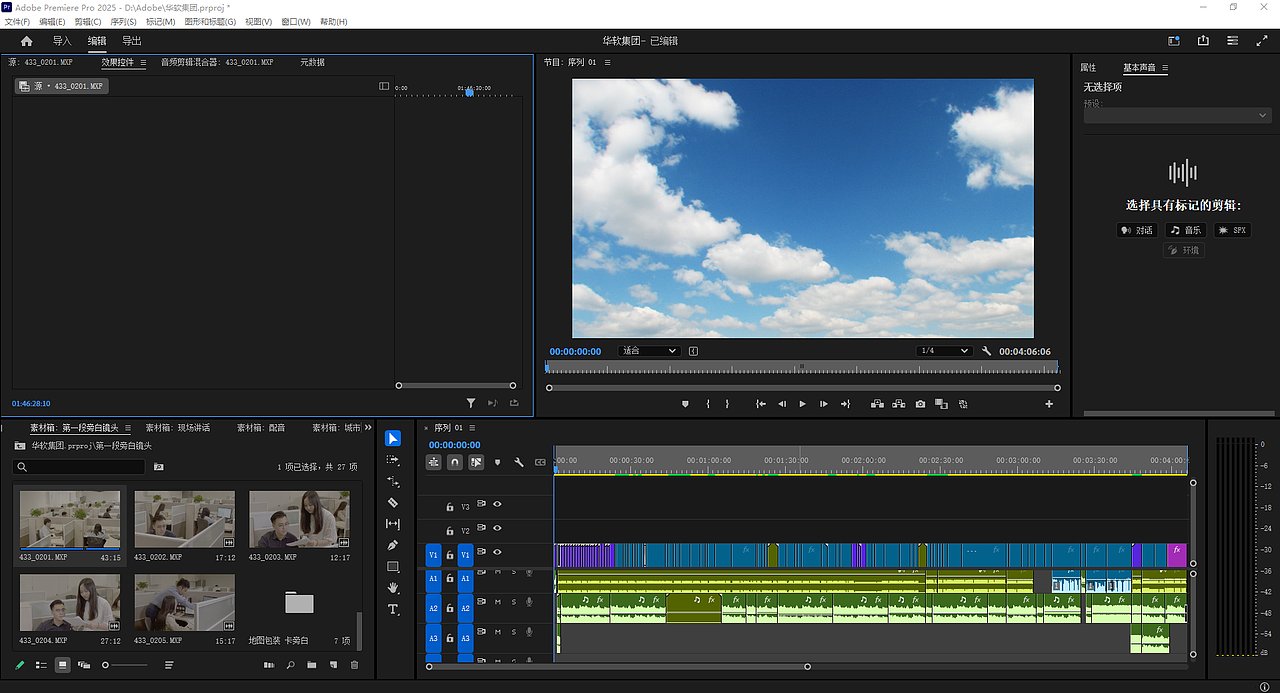Open the 元数据 panel tab
This screenshot has width=1280, height=693.
point(312,62)
